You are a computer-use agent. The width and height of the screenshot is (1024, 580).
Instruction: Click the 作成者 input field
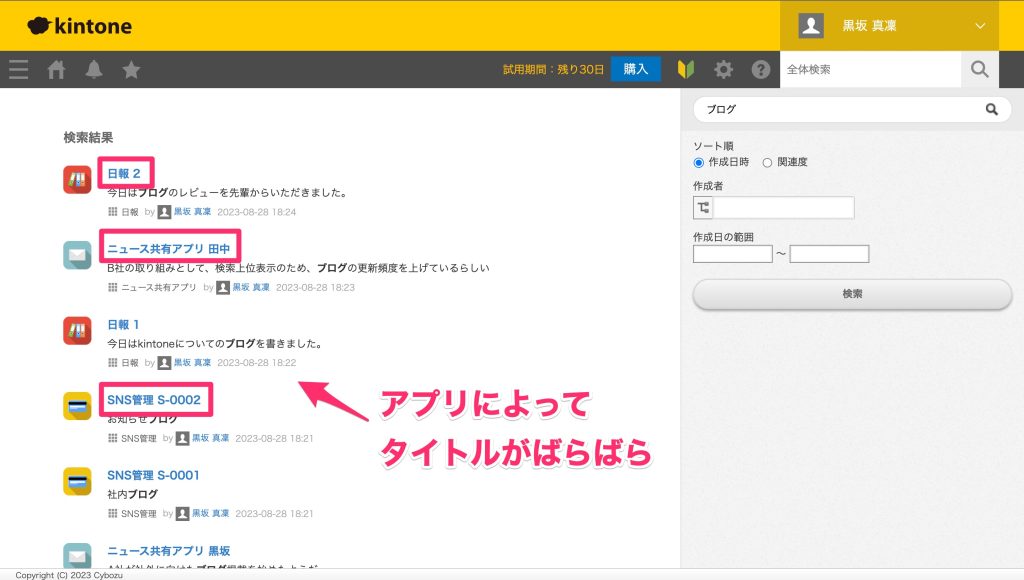click(783, 208)
